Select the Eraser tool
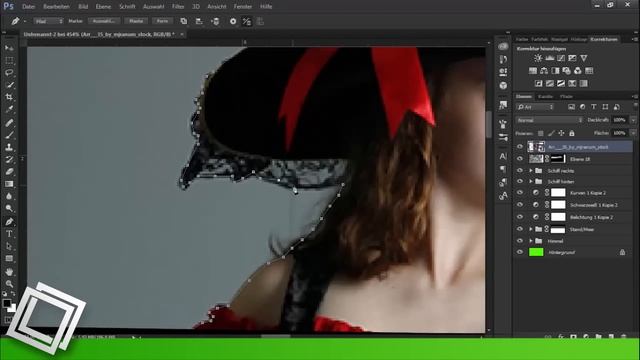The width and height of the screenshot is (640, 360). [9, 171]
